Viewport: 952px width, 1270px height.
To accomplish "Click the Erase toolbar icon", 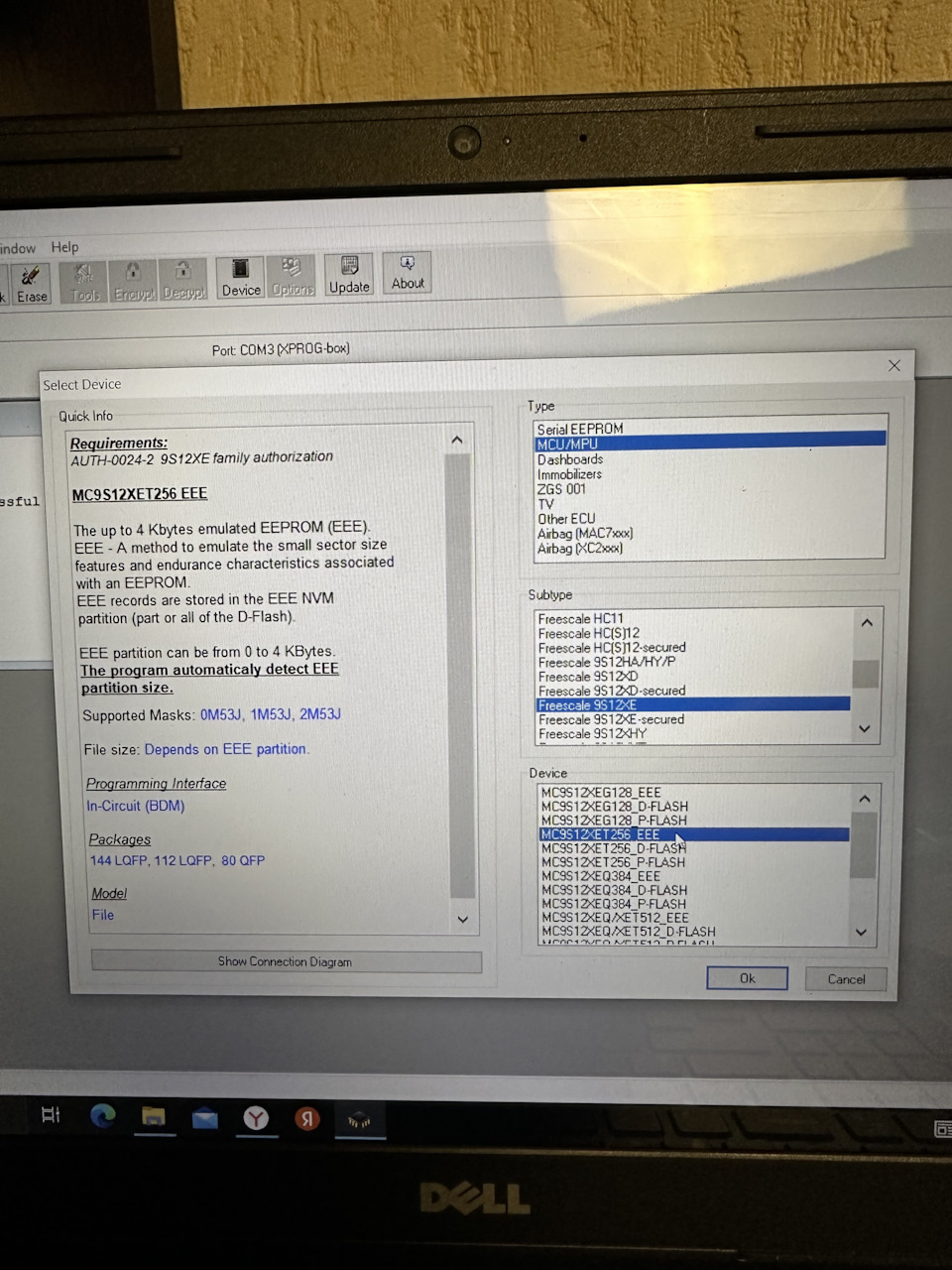I will [x=31, y=284].
